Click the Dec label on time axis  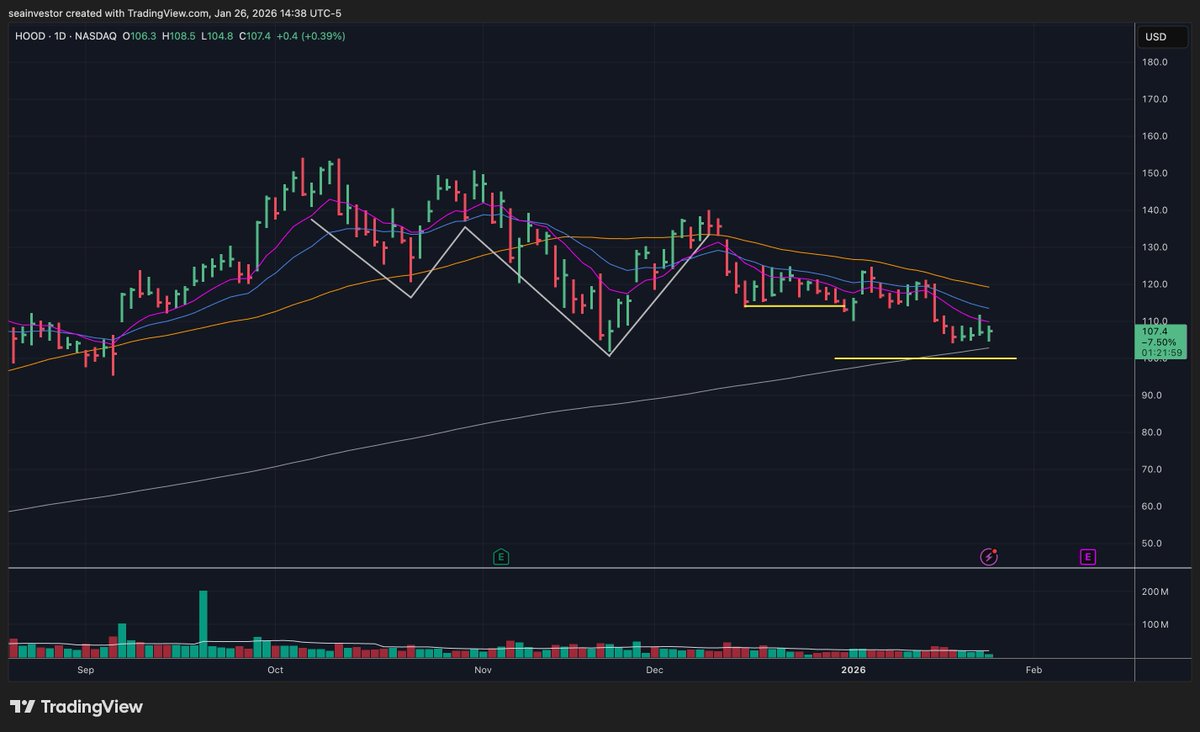pyautogui.click(x=655, y=670)
